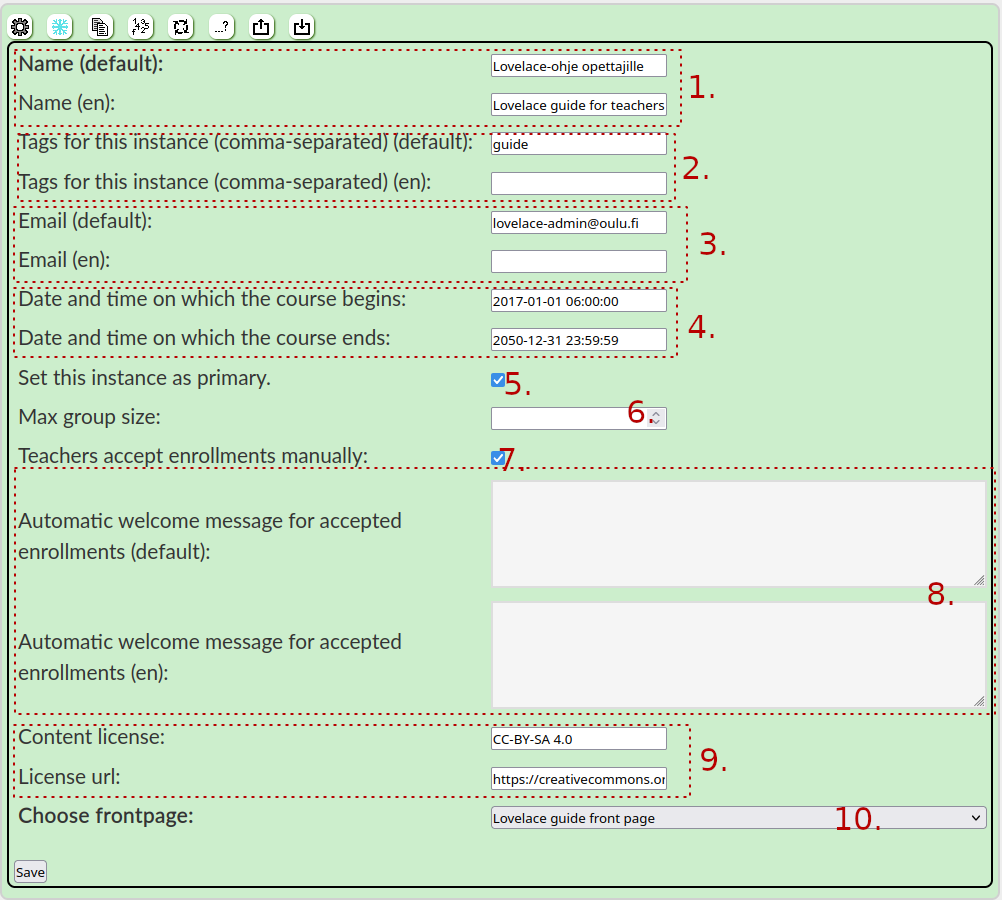
Task: Clone the instance using the copy icon
Action: (x=100, y=27)
